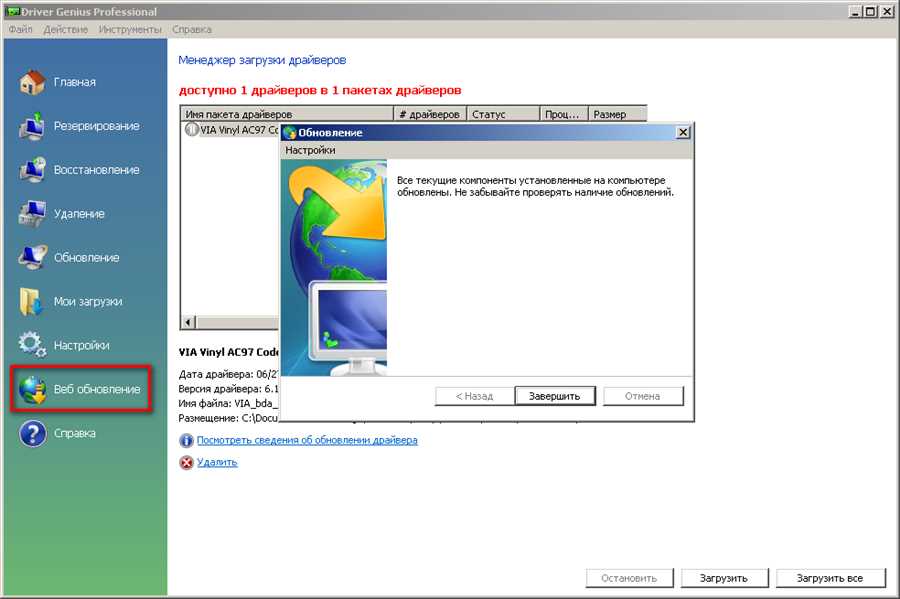
Task: Click the Мои загрузки sidebar label
Action: 88,301
